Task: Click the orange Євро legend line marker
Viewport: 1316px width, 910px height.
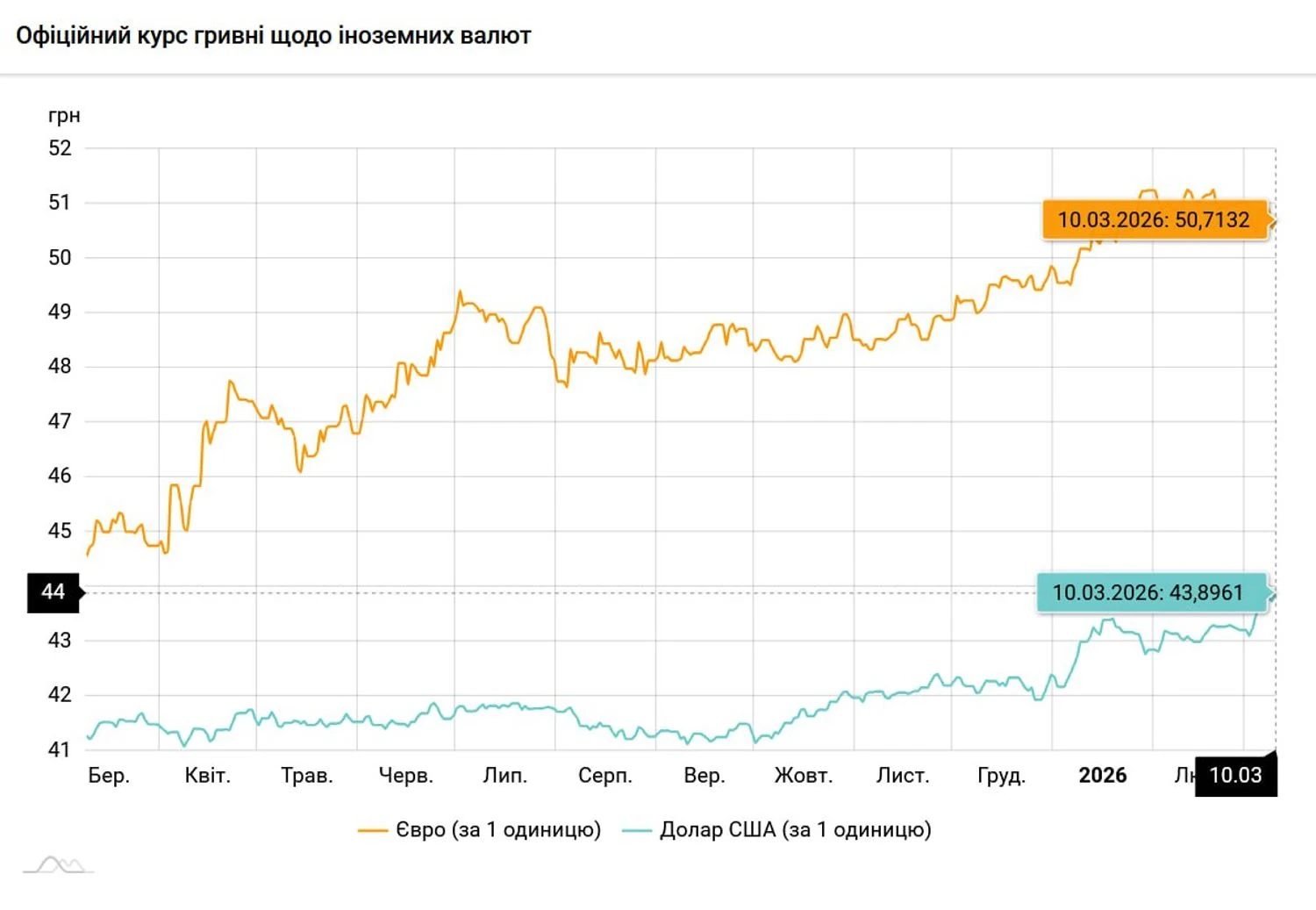Action: [373, 830]
